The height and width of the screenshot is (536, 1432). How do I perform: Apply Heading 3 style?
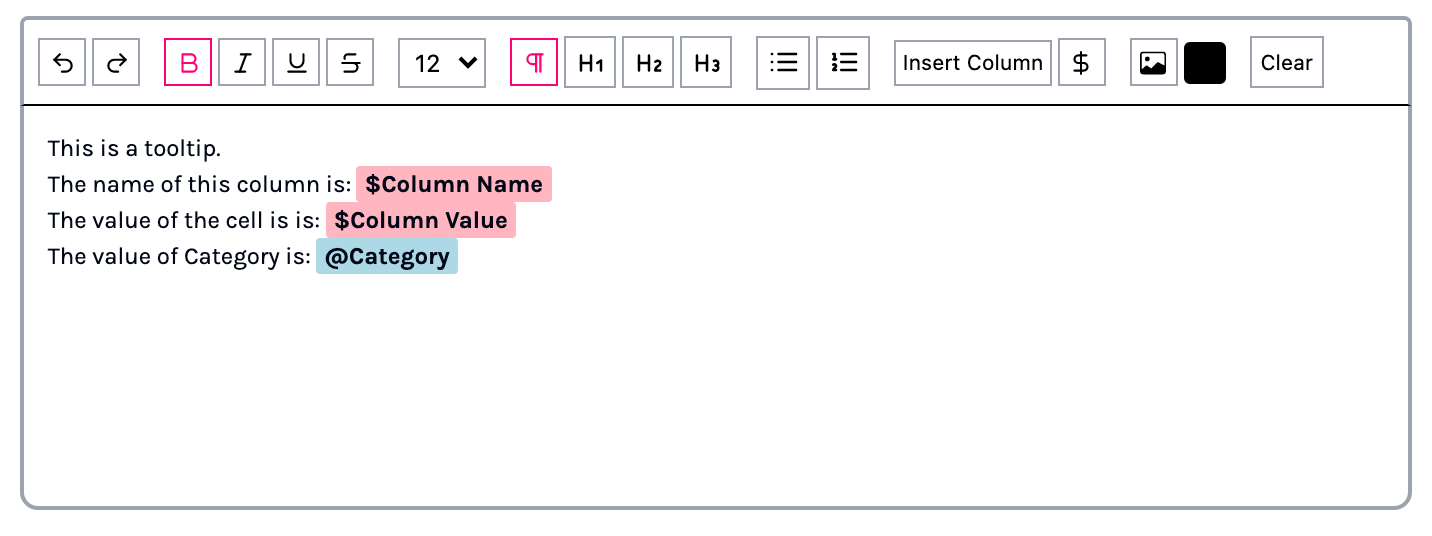pos(706,63)
